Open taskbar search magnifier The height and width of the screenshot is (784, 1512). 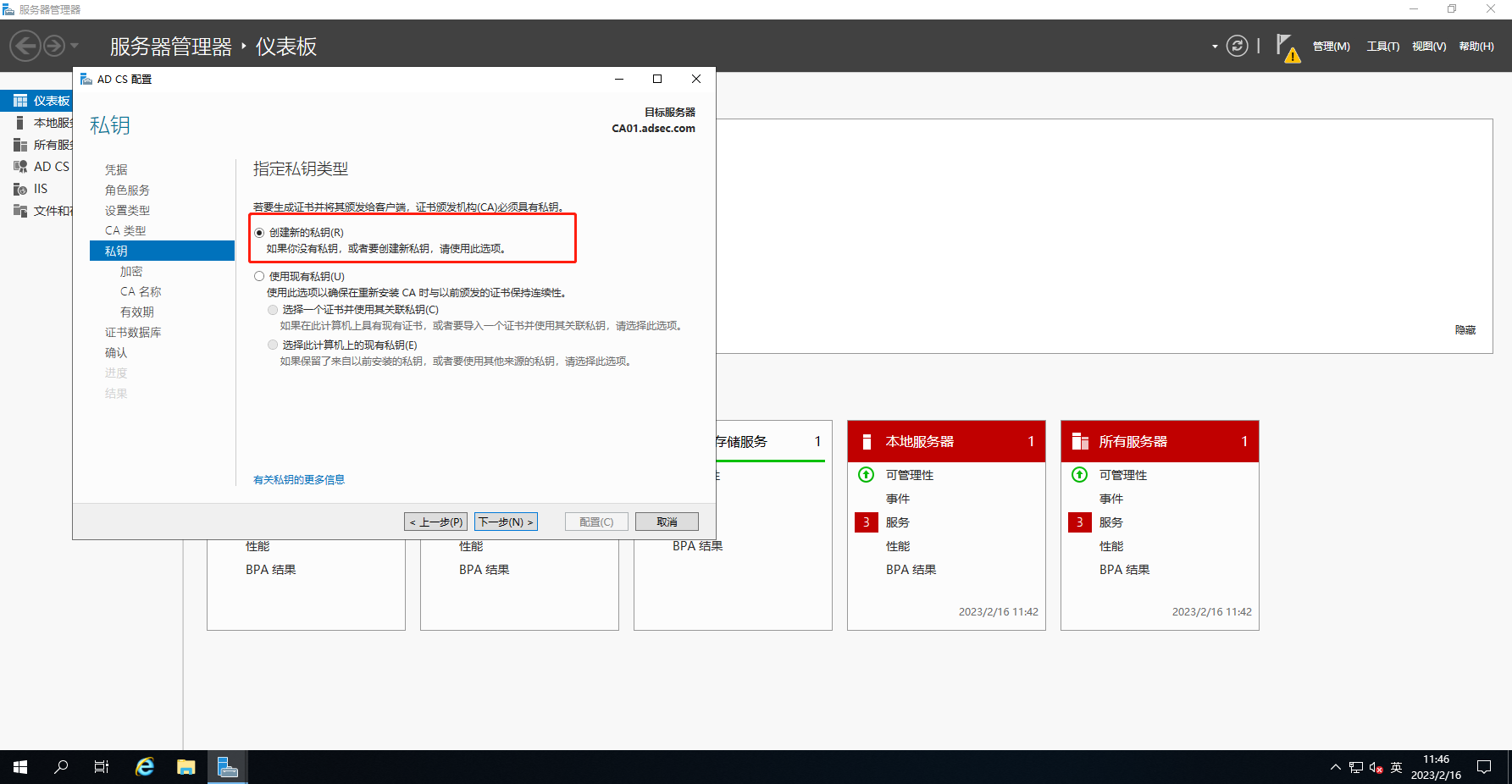click(61, 767)
